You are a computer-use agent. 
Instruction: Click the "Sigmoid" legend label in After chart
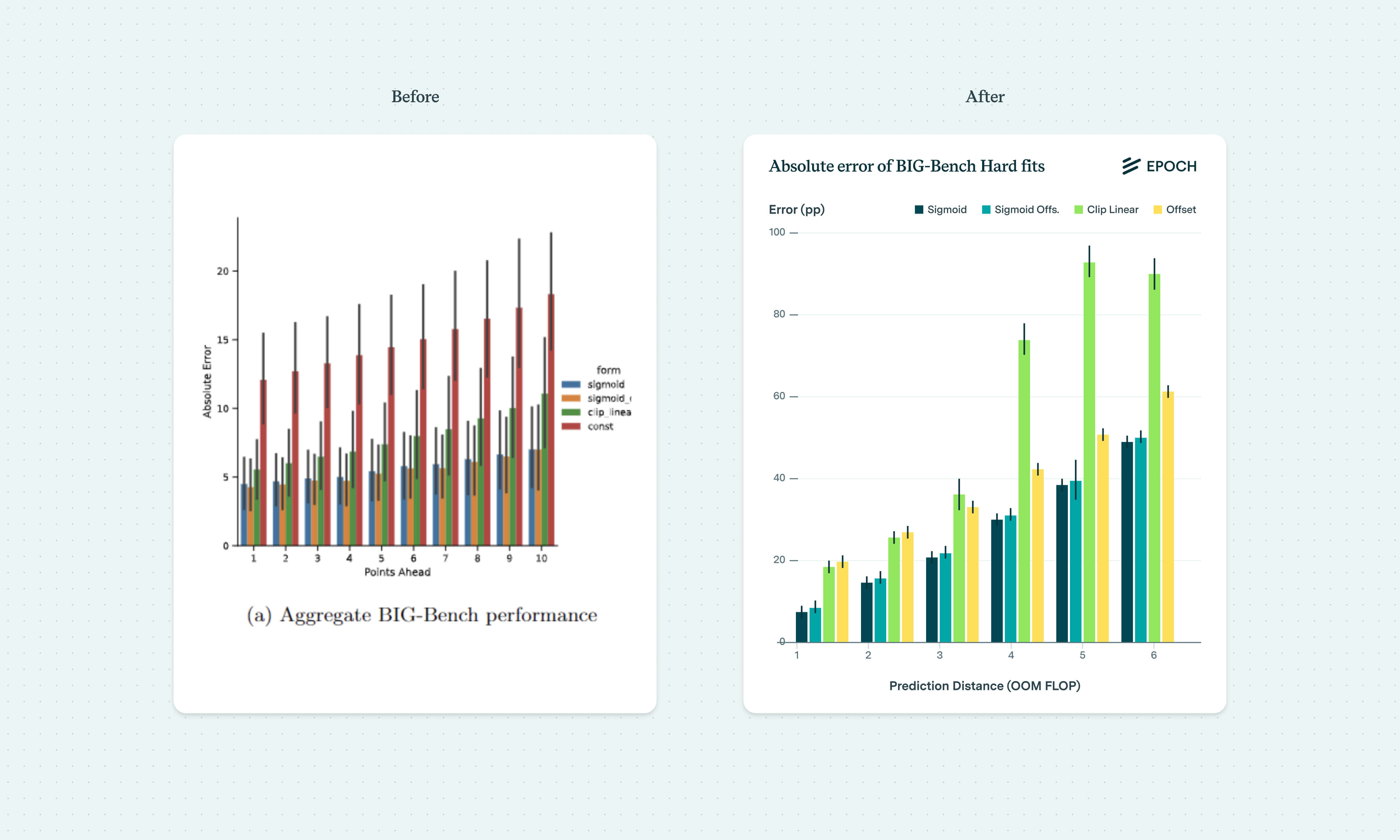pyautogui.click(x=947, y=209)
